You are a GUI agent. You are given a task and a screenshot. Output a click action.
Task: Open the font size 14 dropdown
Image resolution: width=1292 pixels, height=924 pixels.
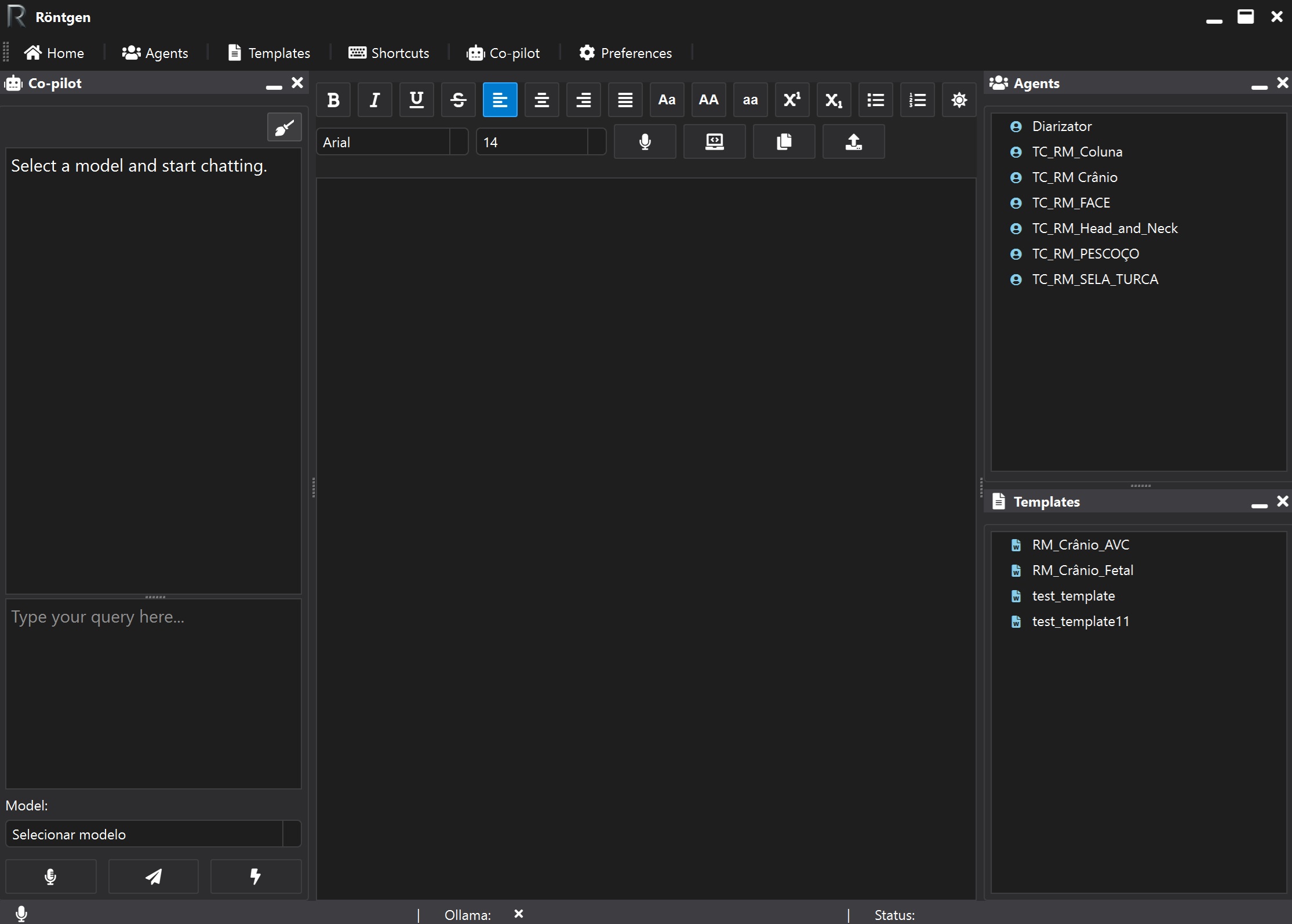point(541,142)
